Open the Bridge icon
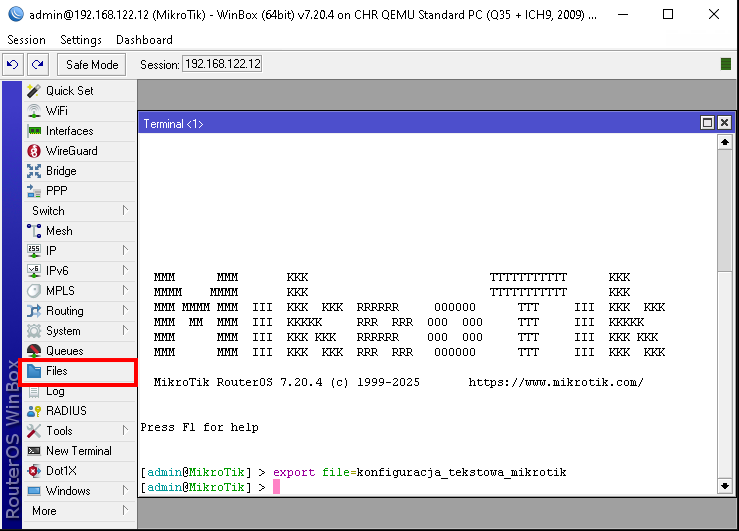Screen dimensions: 739x531 point(34,171)
